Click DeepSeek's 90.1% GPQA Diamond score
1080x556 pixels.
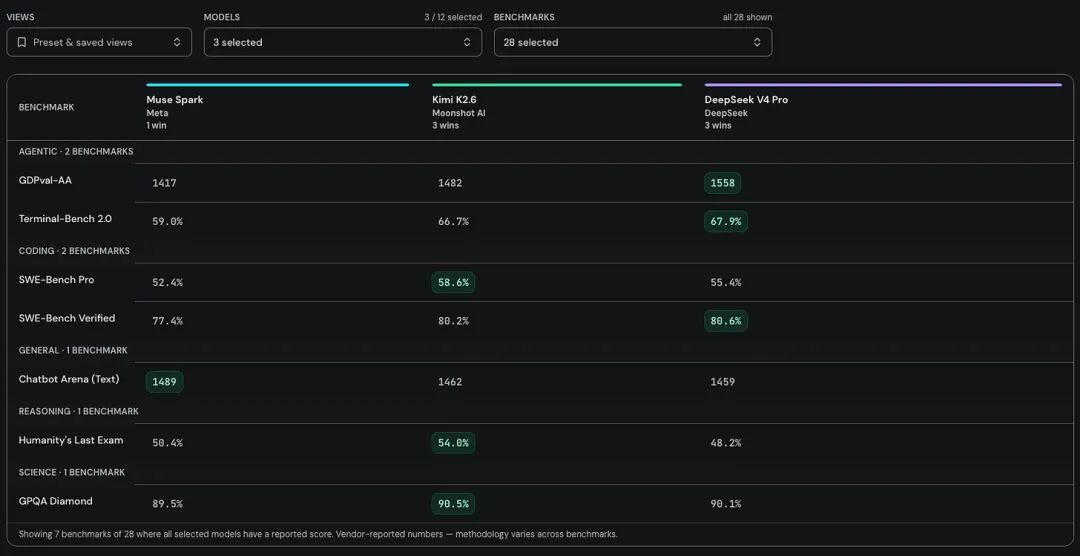(726, 504)
